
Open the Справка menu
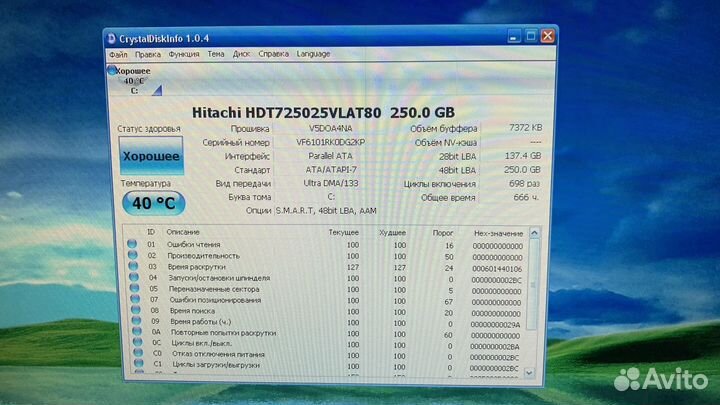(273, 54)
